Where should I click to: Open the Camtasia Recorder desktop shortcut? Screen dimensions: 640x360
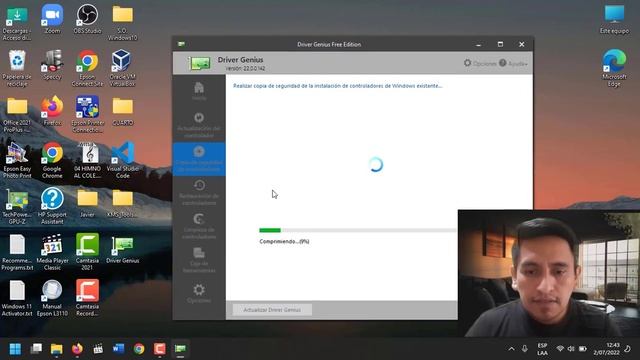(87, 298)
